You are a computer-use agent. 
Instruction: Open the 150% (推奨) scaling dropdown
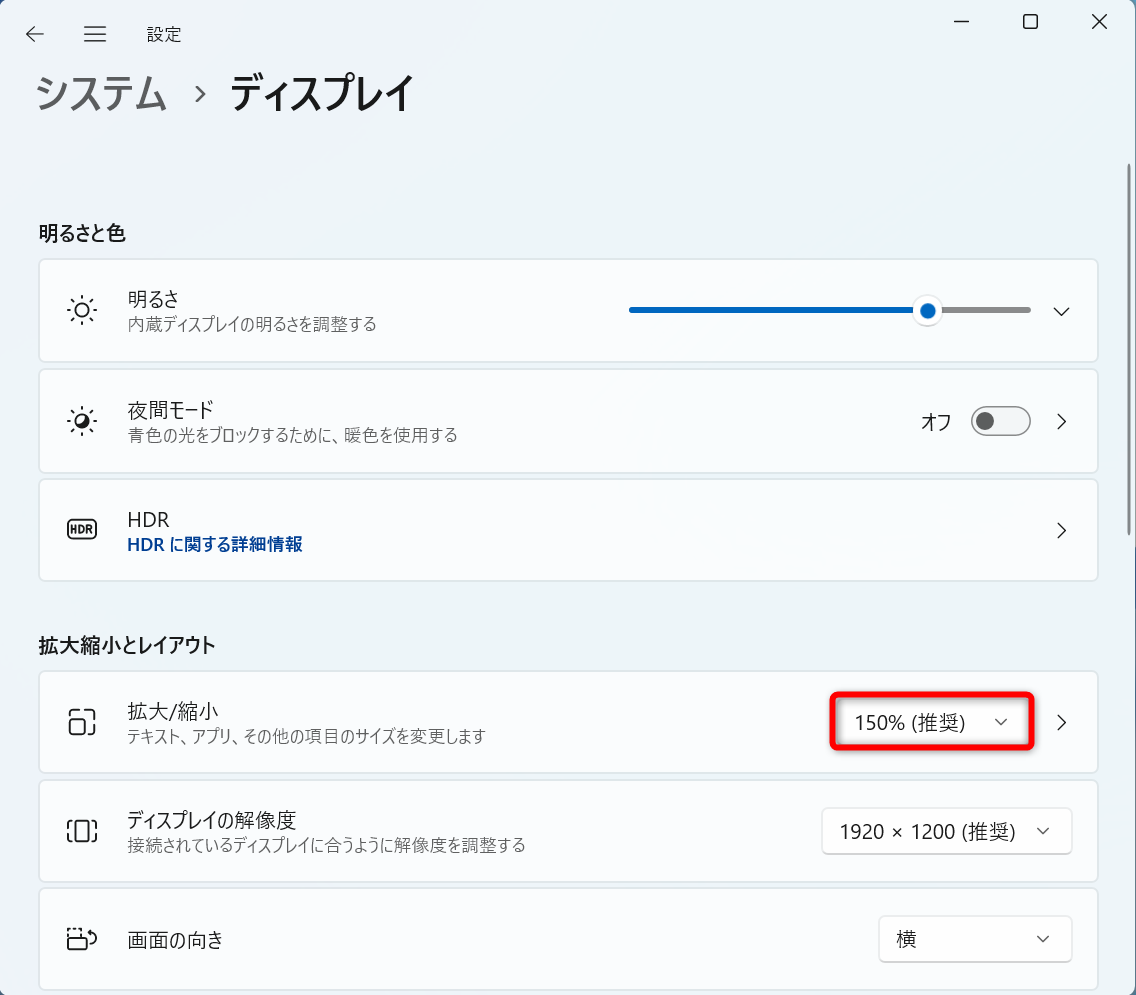coord(930,722)
